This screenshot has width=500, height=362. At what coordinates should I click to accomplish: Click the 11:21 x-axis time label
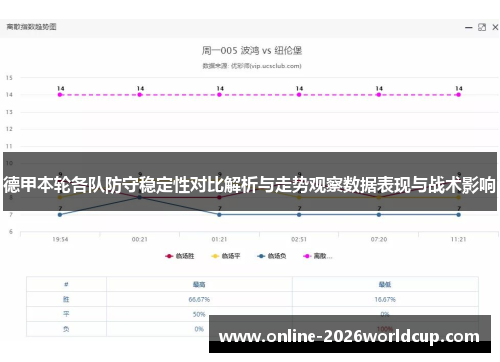point(459,239)
